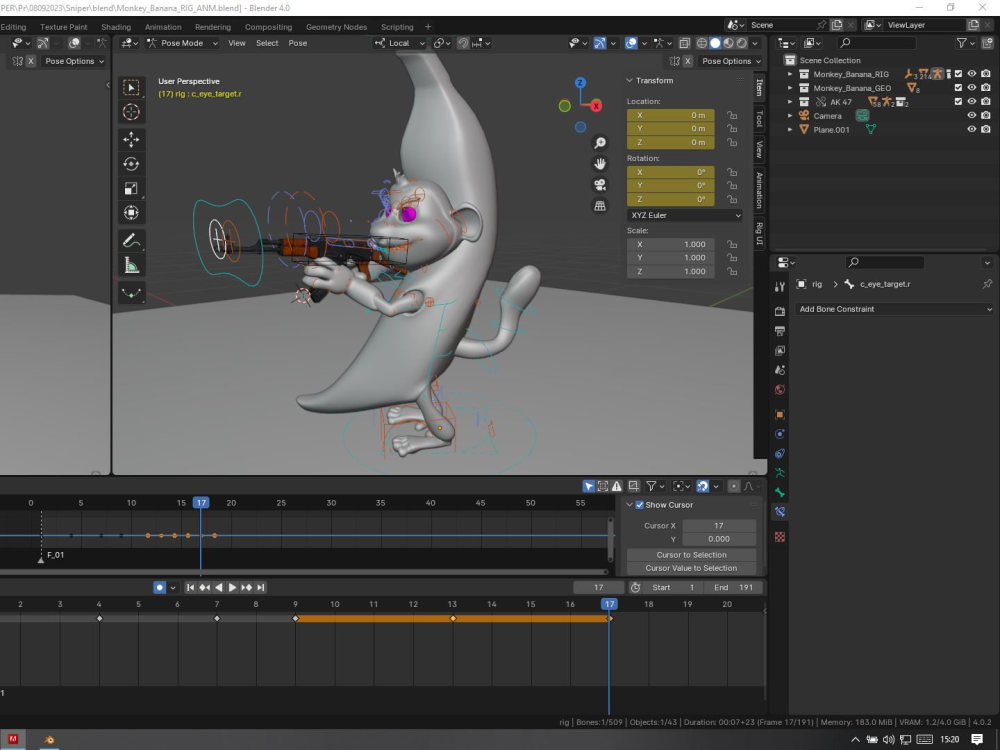Image resolution: width=1000 pixels, height=750 pixels.
Task: Expand Monkey_Banana_RIG collection tree
Action: pos(790,74)
